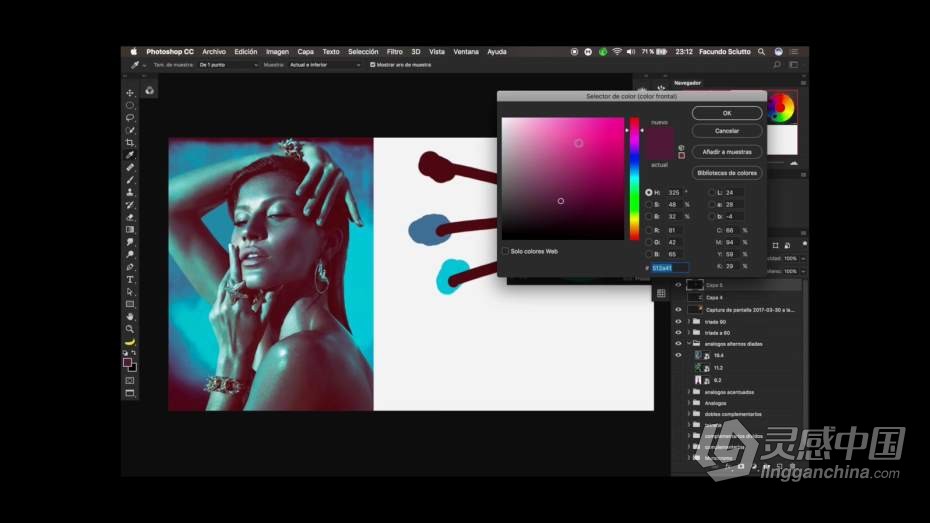The height and width of the screenshot is (523, 930).
Task: Expand the analogos acentuados group
Action: (x=689, y=392)
